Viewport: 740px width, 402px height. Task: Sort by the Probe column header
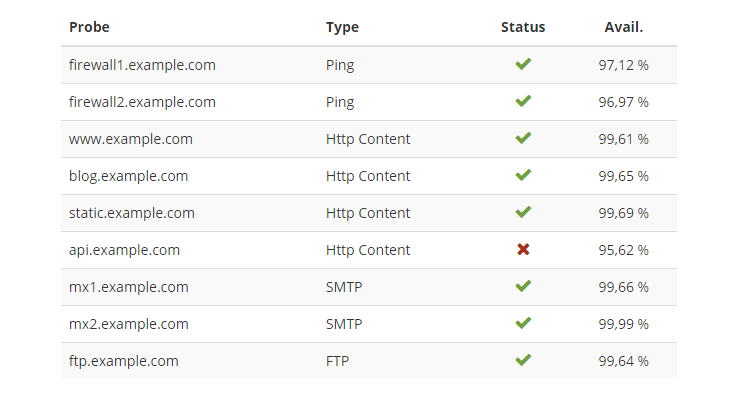click(x=89, y=27)
